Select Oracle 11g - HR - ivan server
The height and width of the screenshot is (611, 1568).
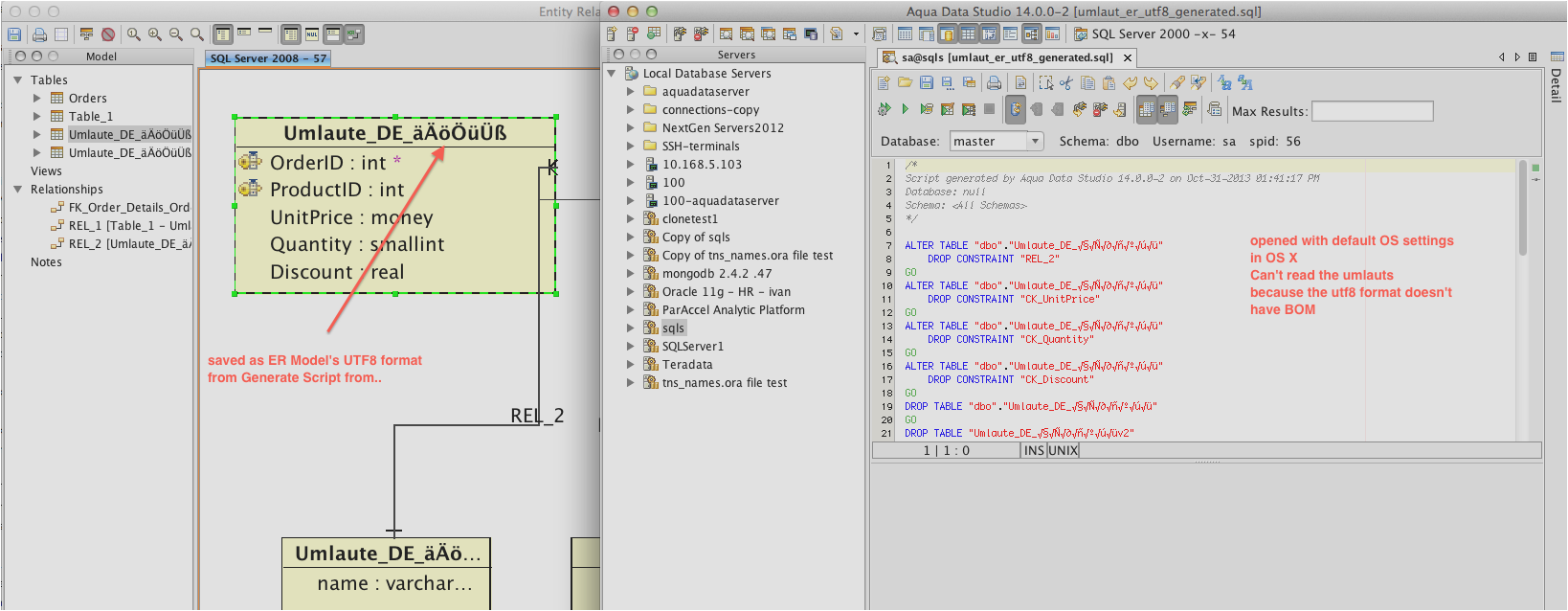click(x=727, y=292)
